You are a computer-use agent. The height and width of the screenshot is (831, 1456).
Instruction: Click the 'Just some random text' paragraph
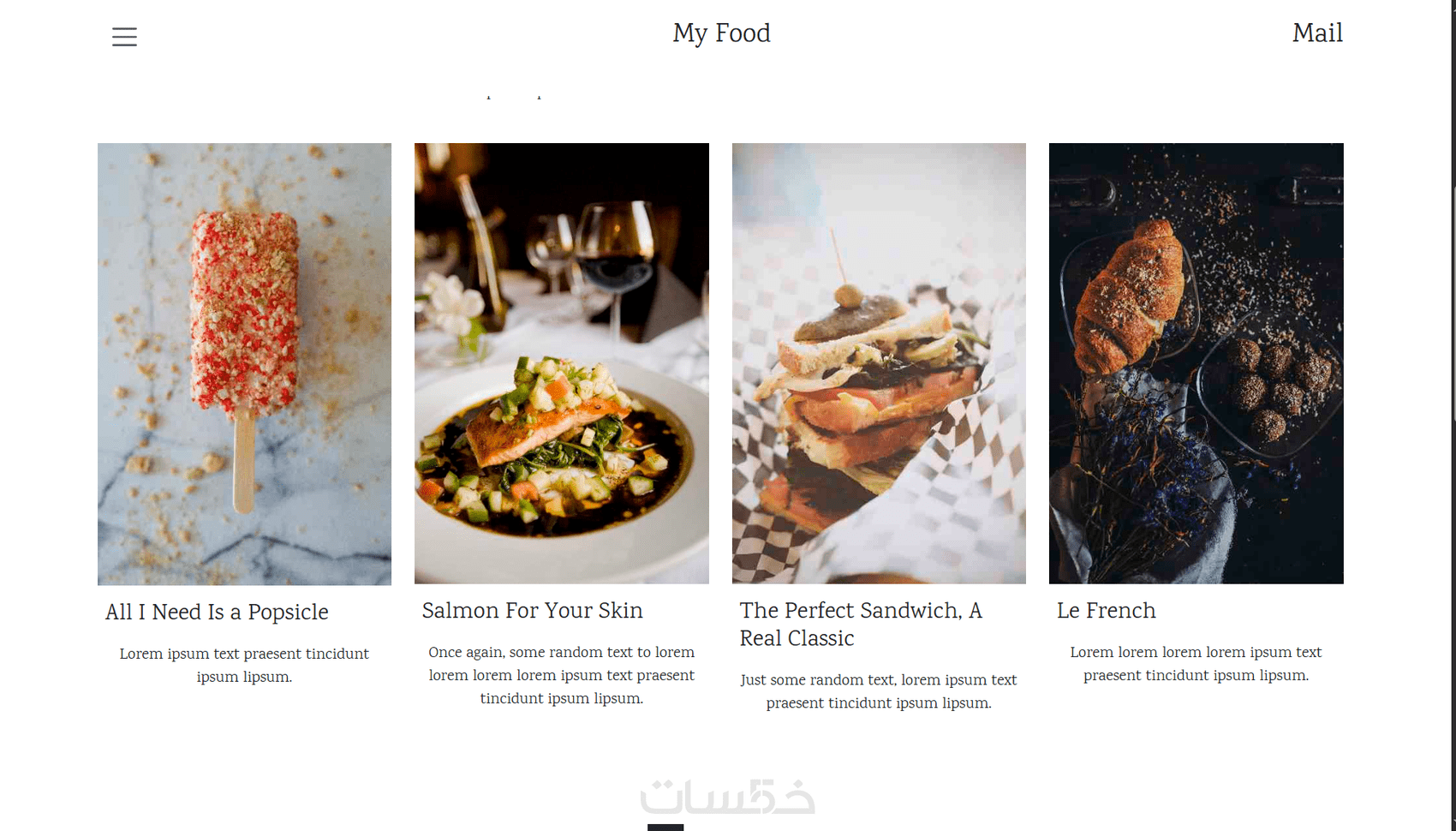[879, 691]
